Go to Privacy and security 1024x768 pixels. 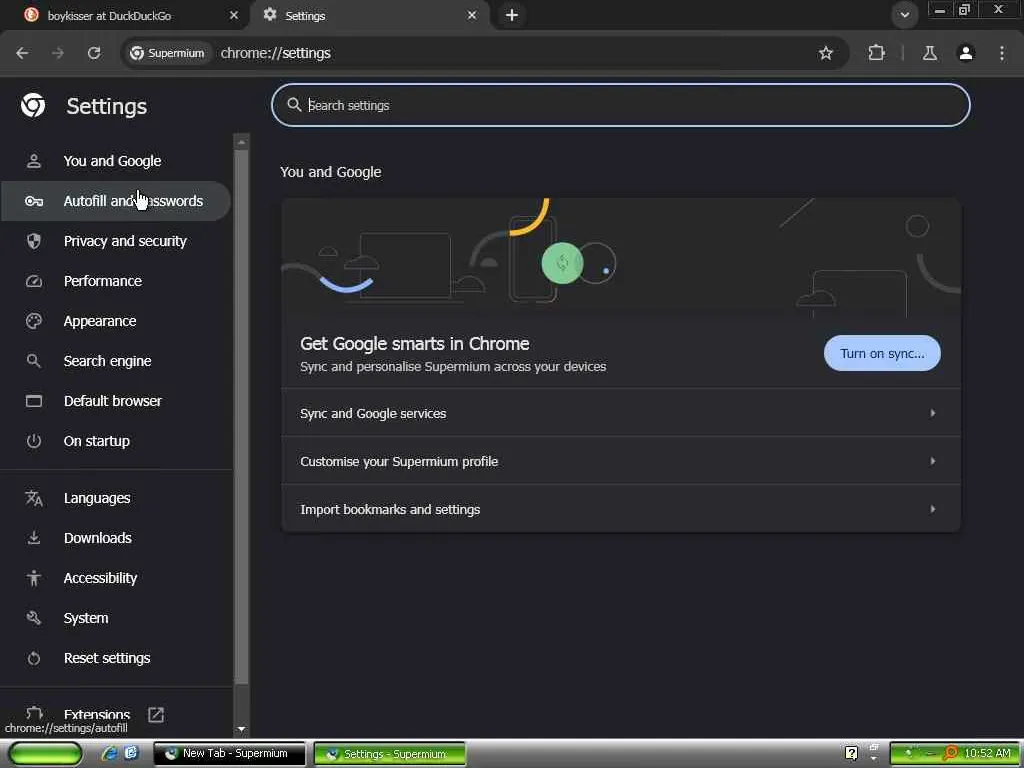pyautogui.click(x=116, y=241)
